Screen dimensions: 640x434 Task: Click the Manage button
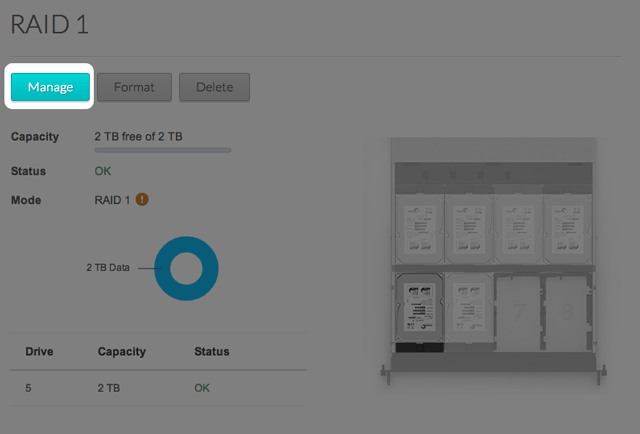pos(51,87)
